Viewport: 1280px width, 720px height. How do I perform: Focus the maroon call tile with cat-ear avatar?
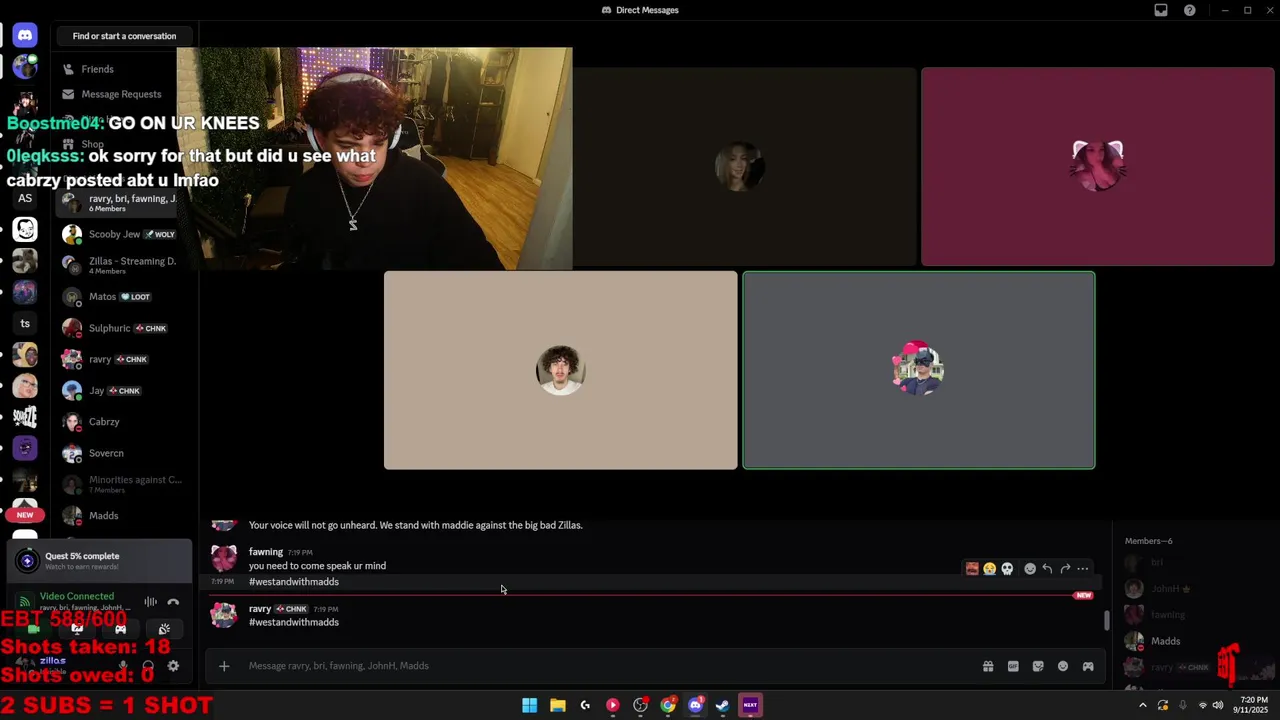point(1097,166)
